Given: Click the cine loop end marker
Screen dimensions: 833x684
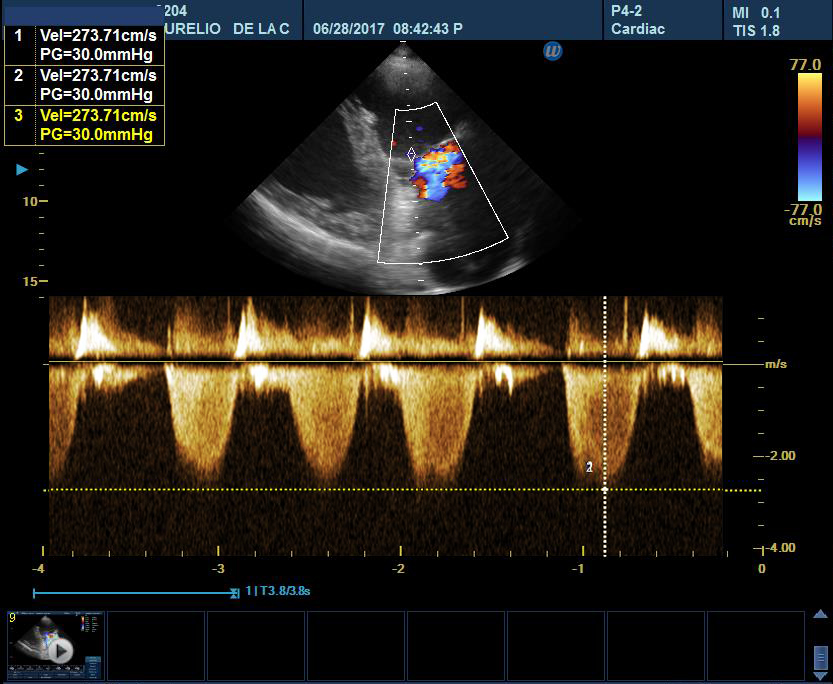Looking at the screenshot, I should (x=235, y=593).
